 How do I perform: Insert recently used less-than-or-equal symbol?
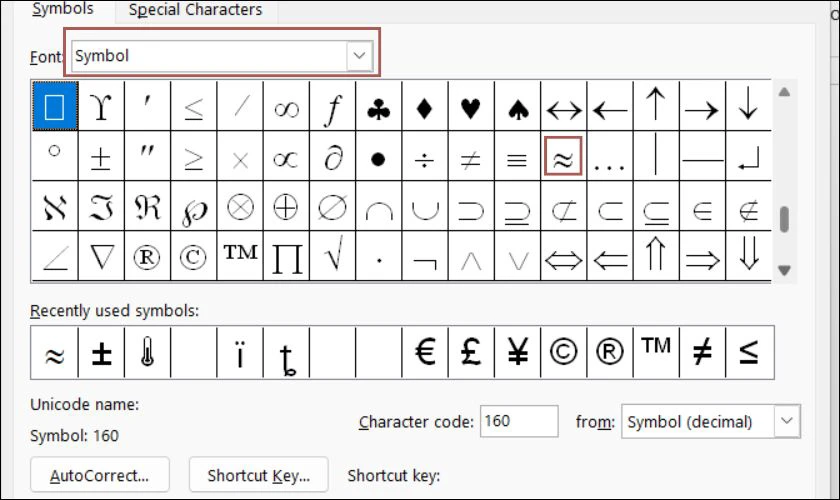[749, 353]
